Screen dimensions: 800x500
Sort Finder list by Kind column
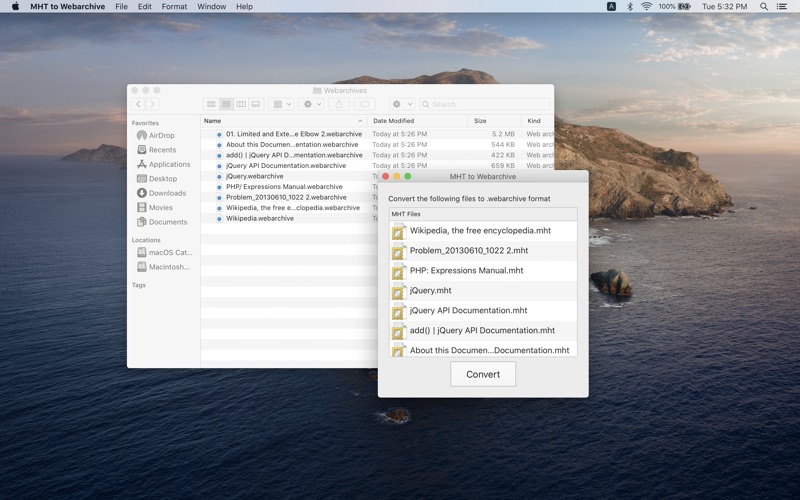[x=538, y=121]
